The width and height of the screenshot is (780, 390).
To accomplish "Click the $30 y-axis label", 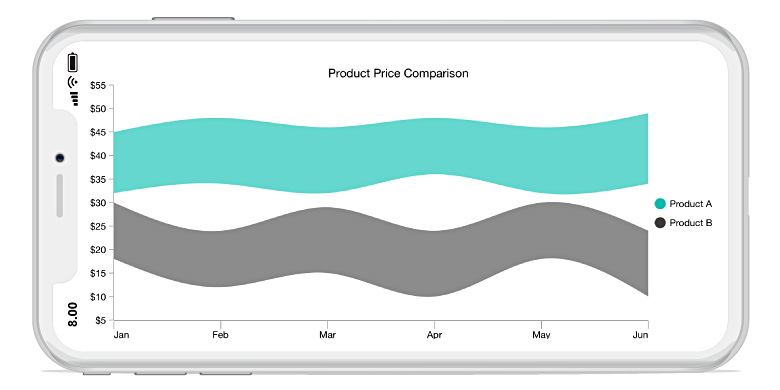I will click(x=98, y=203).
